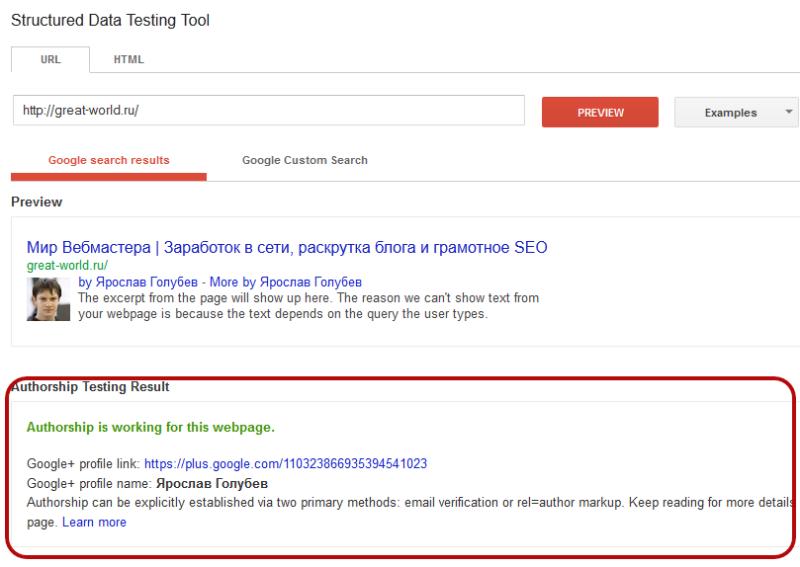The height and width of the screenshot is (567, 800).
Task: Click the 'Authorship is working for this webpage' message
Action: click(x=151, y=427)
